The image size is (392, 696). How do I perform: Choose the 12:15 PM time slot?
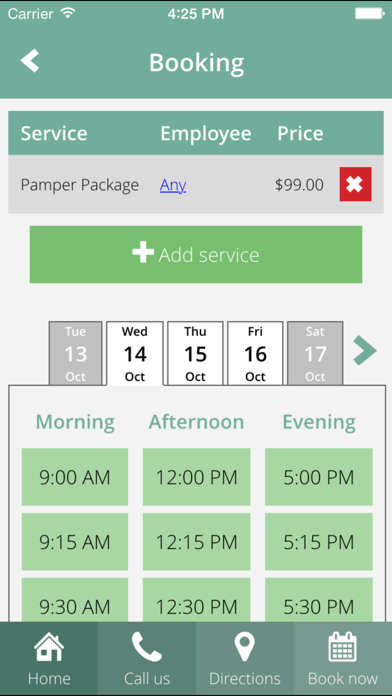click(196, 542)
